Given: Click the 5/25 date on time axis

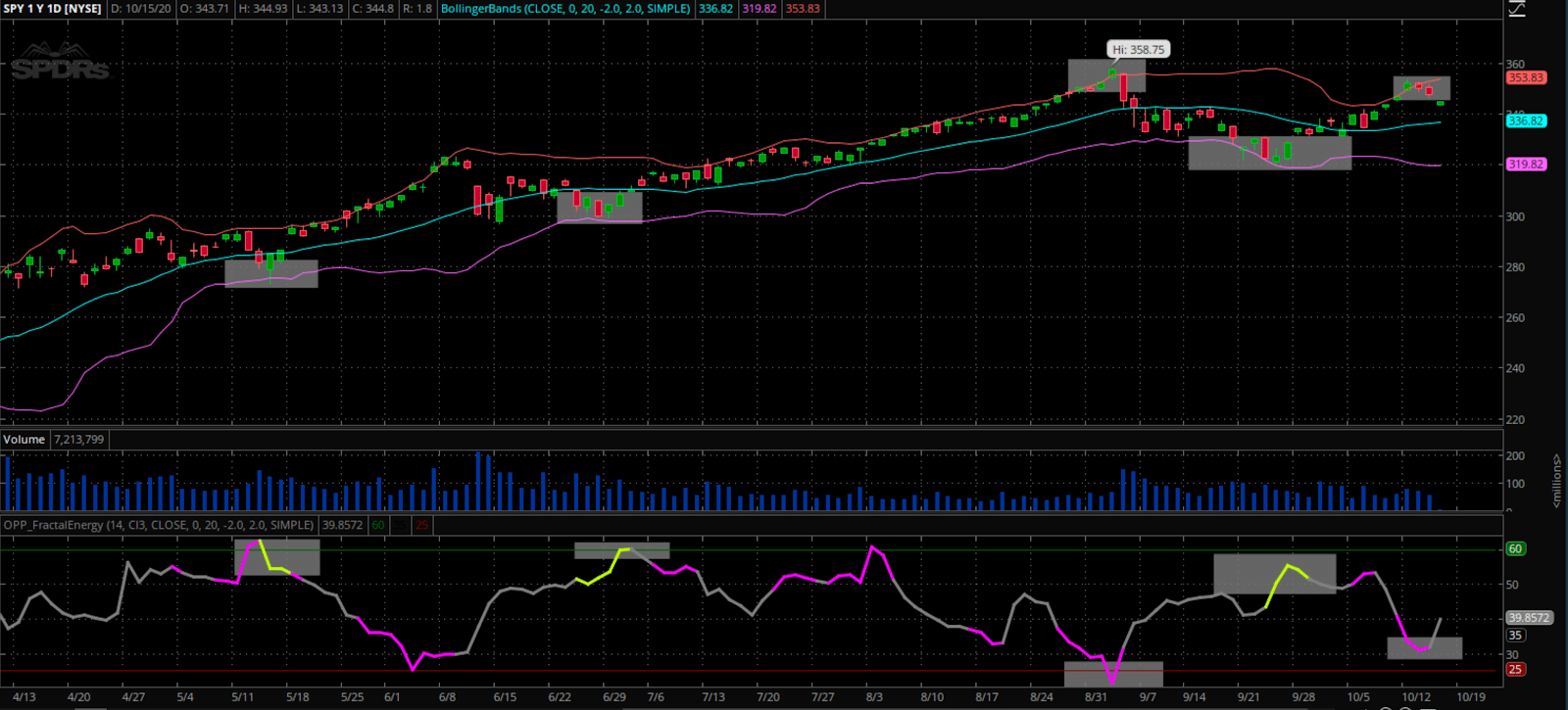Looking at the screenshot, I should [352, 697].
